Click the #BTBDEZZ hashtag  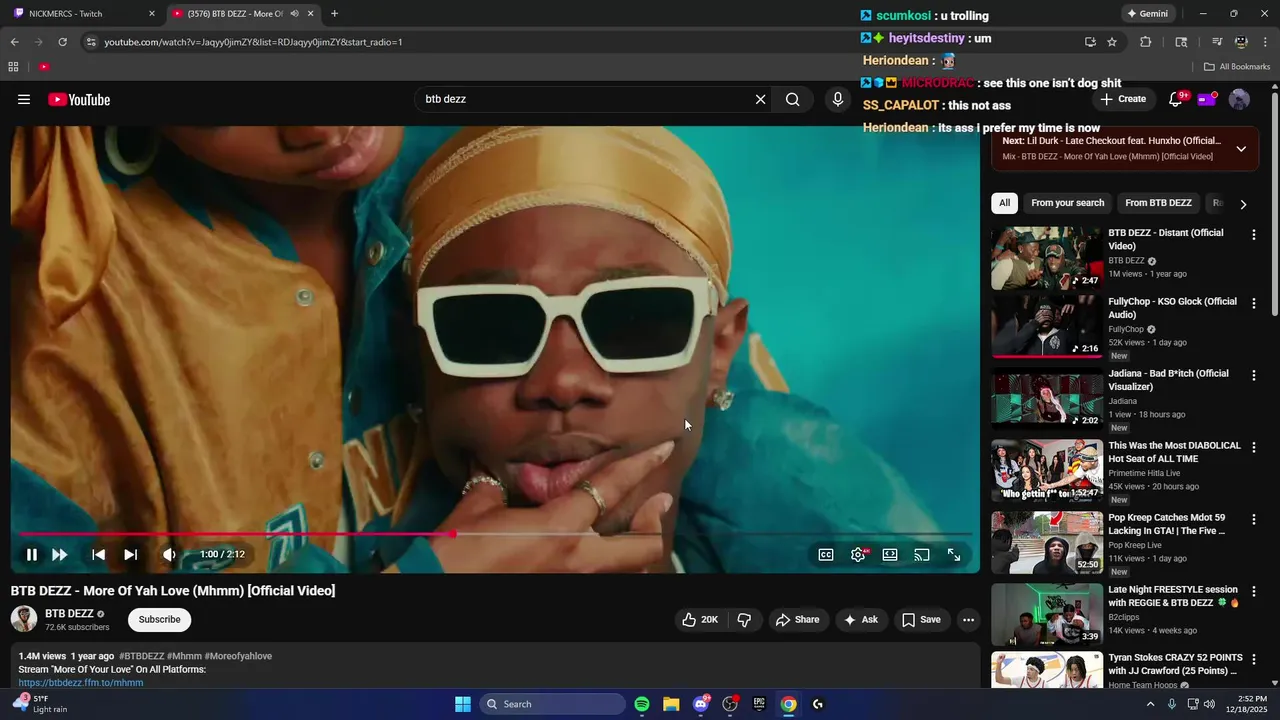point(142,656)
